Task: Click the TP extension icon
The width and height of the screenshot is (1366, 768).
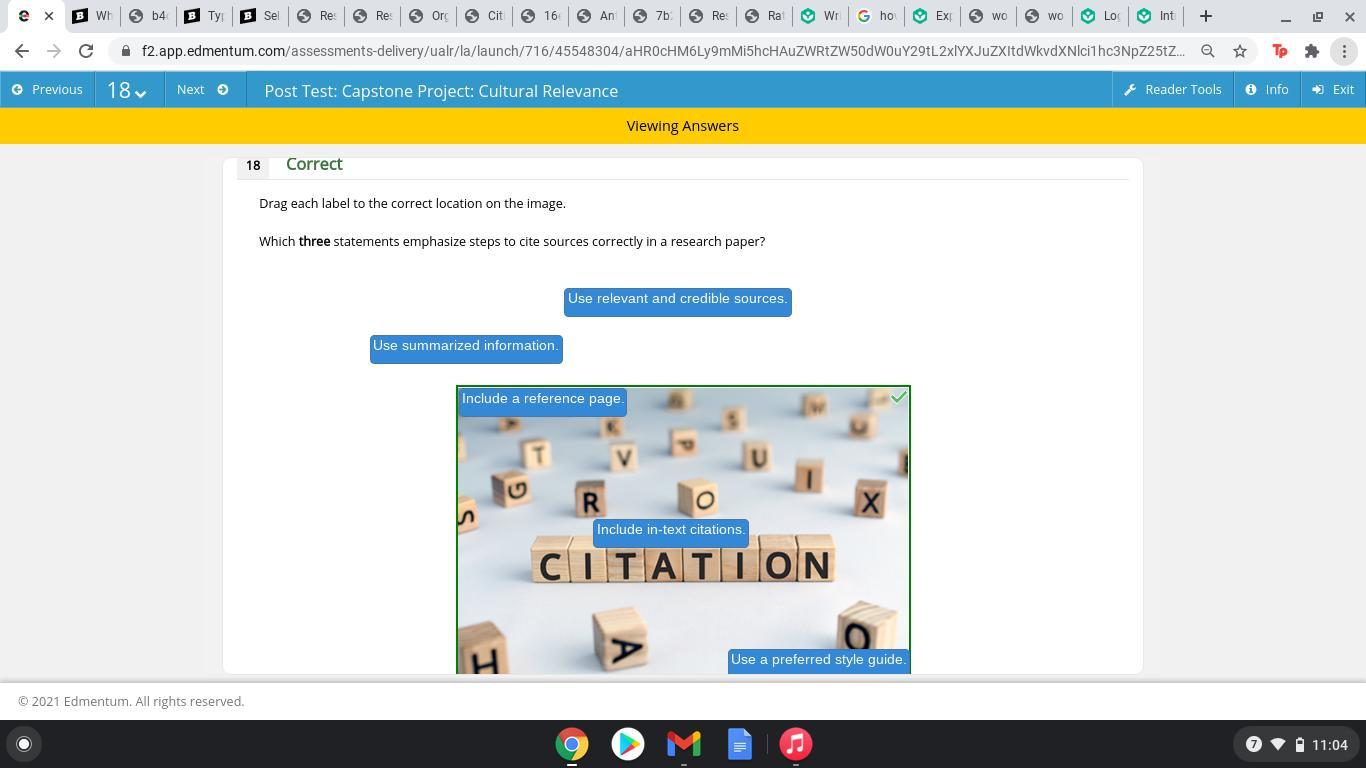Action: [1279, 51]
